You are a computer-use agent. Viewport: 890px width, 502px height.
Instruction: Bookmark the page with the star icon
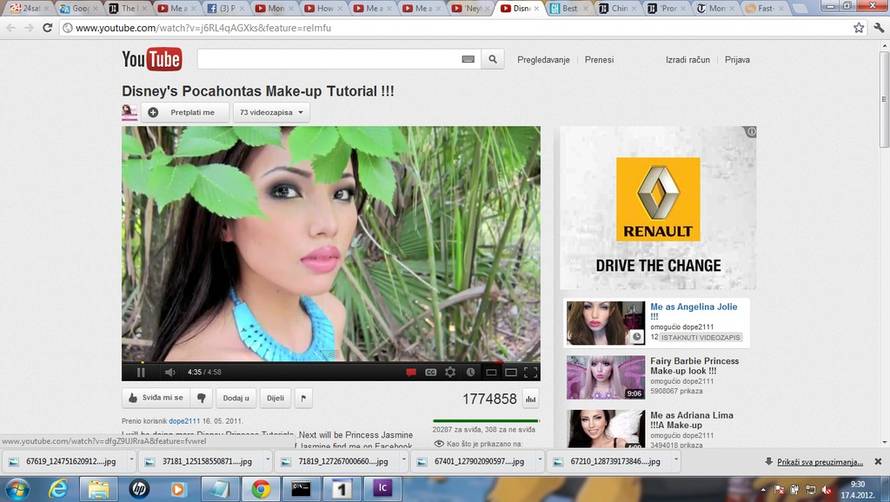click(x=859, y=28)
